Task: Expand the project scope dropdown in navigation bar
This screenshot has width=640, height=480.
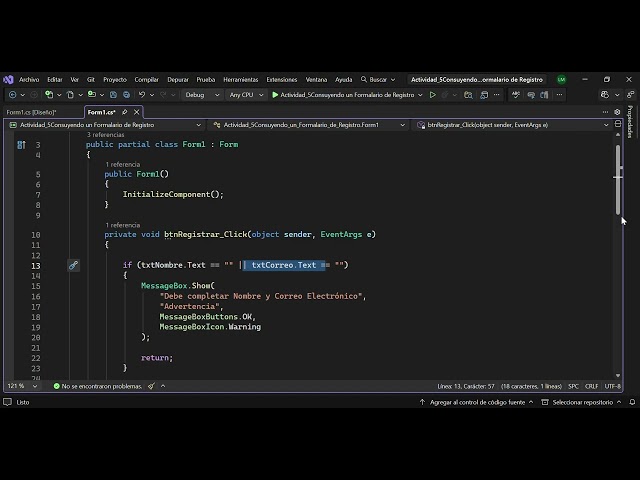Action: click(199, 125)
